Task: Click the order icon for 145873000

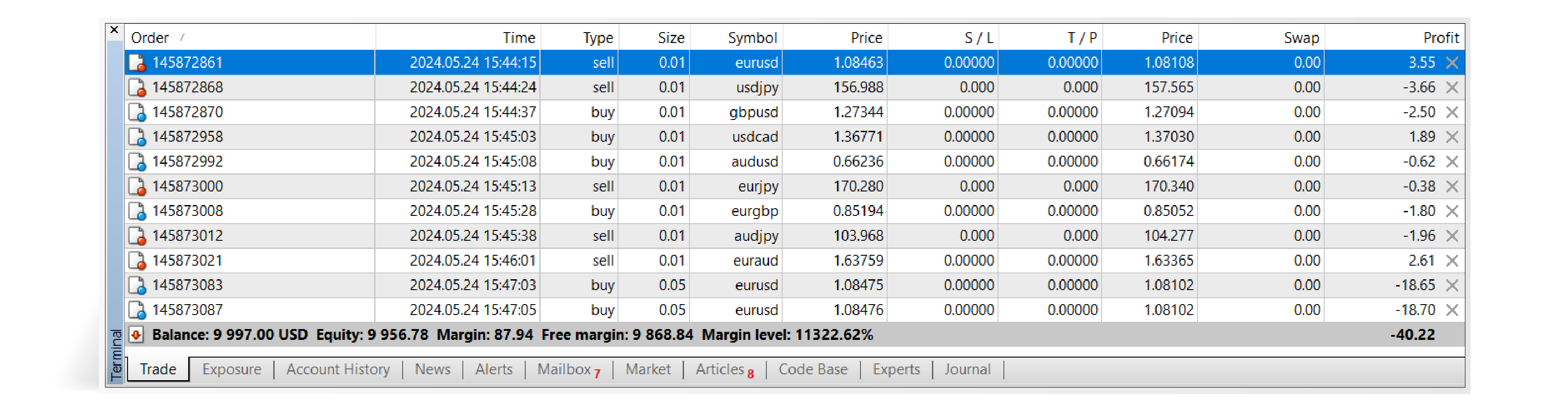Action: point(137,186)
